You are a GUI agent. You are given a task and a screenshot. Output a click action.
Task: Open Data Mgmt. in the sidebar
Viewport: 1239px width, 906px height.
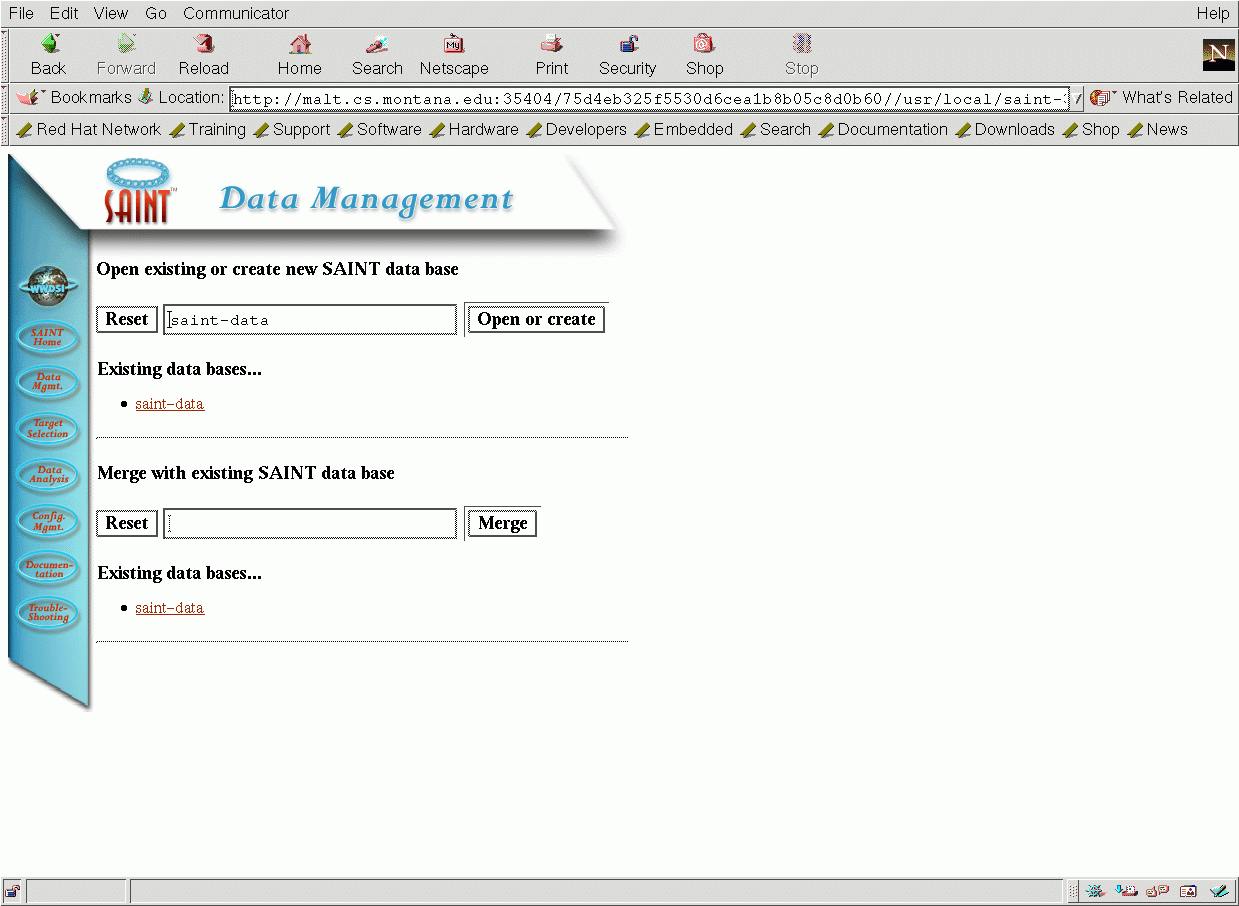click(x=47, y=382)
